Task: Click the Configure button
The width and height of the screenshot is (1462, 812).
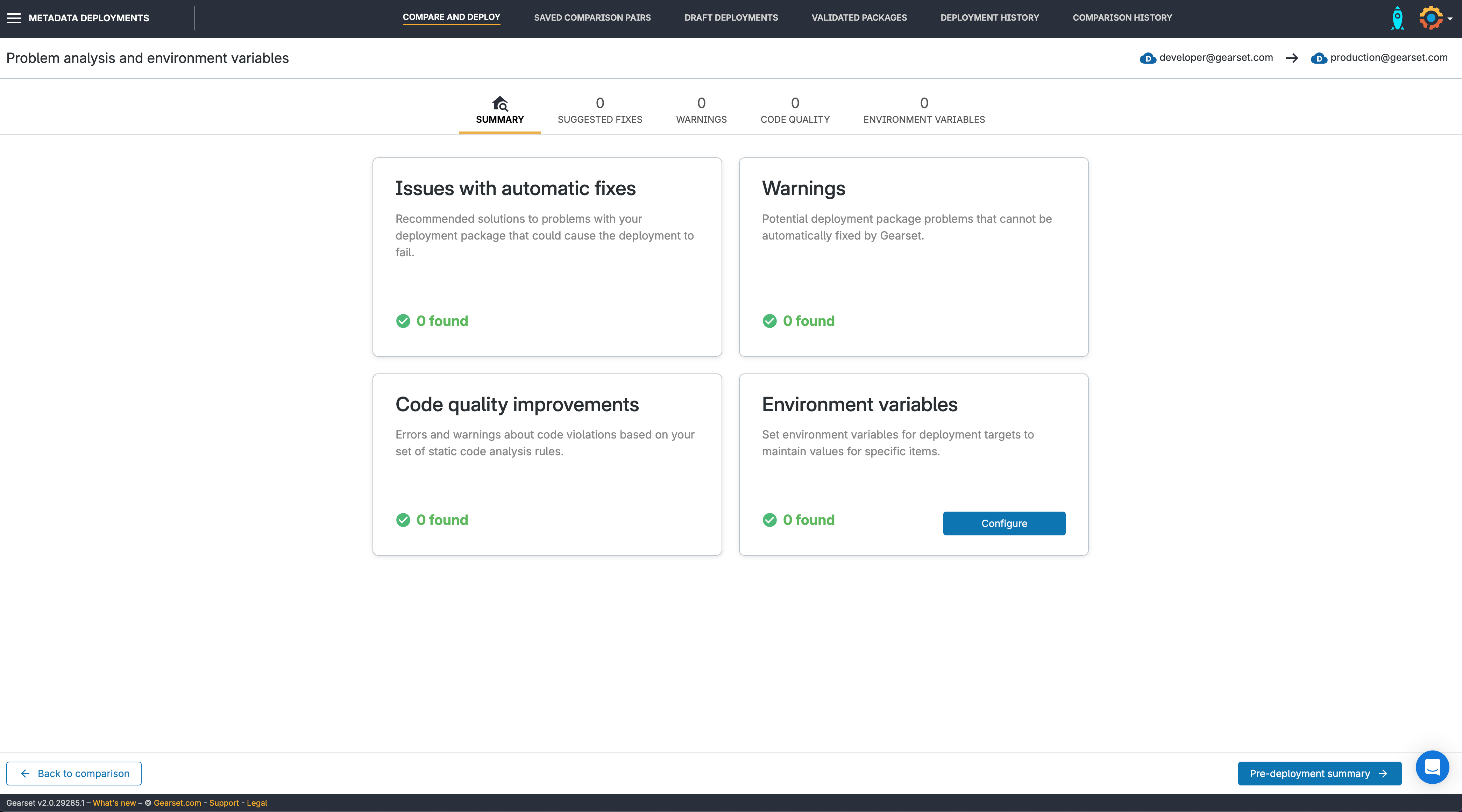Action: (1004, 523)
